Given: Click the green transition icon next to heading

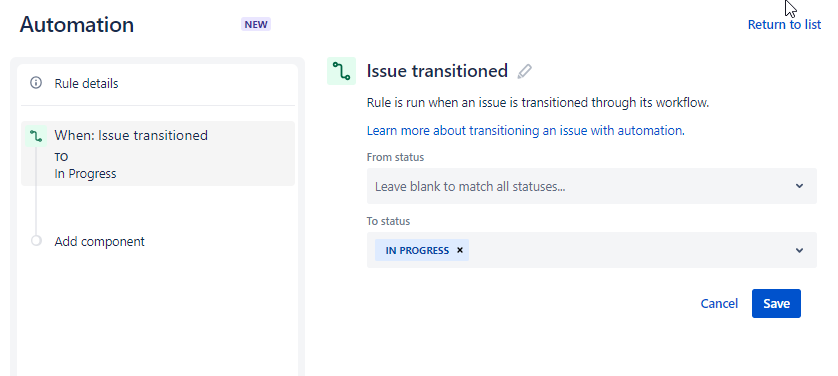Looking at the screenshot, I should pos(342,71).
